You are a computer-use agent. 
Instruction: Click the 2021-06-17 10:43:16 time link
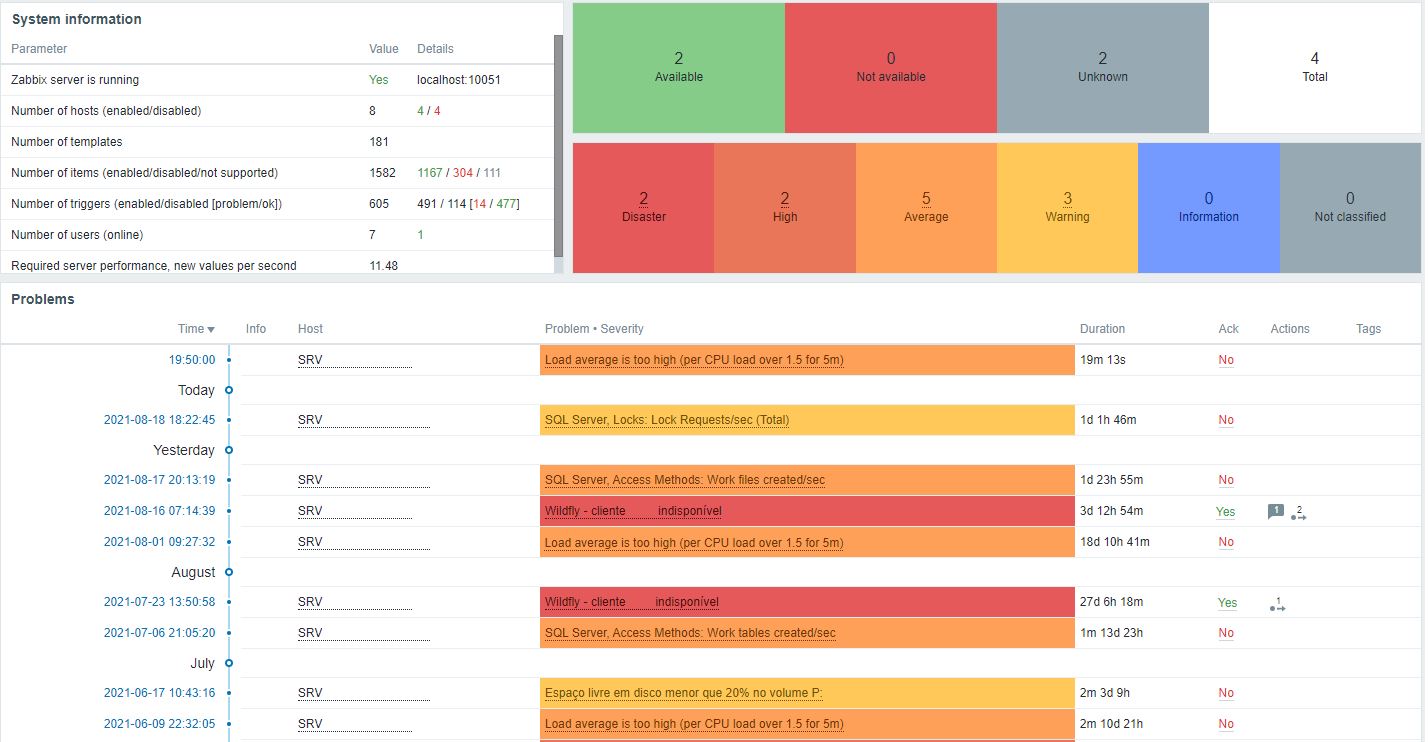tap(160, 693)
